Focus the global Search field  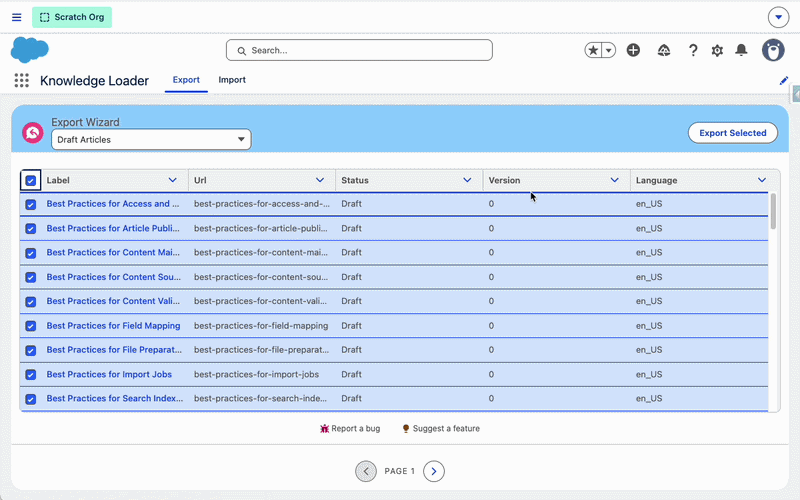click(359, 50)
